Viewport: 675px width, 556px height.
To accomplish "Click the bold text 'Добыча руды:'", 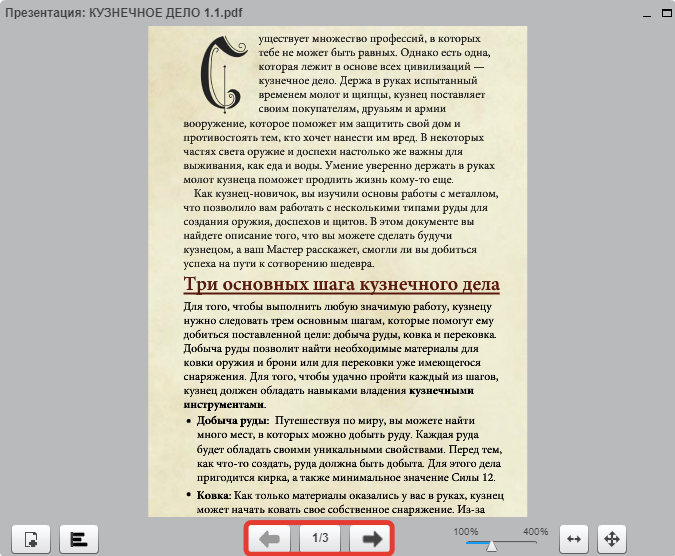I will 233,421.
